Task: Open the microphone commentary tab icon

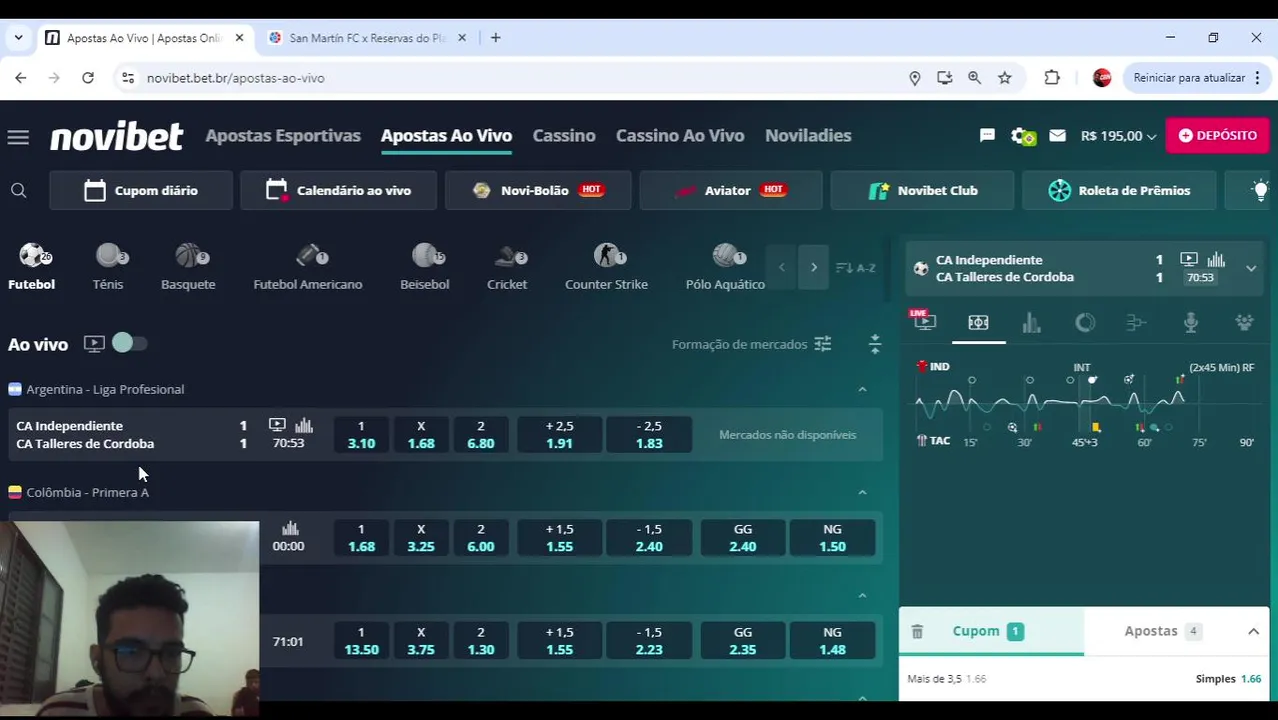Action: 1190,322
